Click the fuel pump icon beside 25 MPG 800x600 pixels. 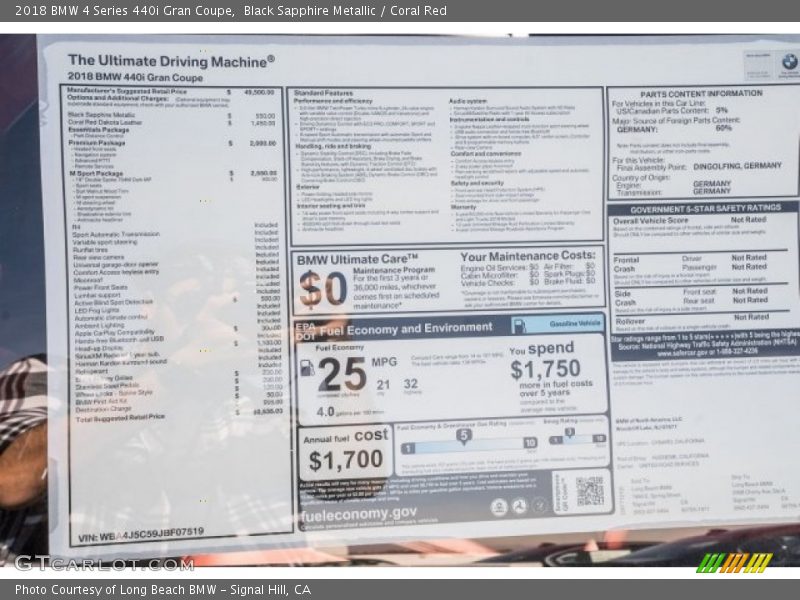click(x=307, y=368)
